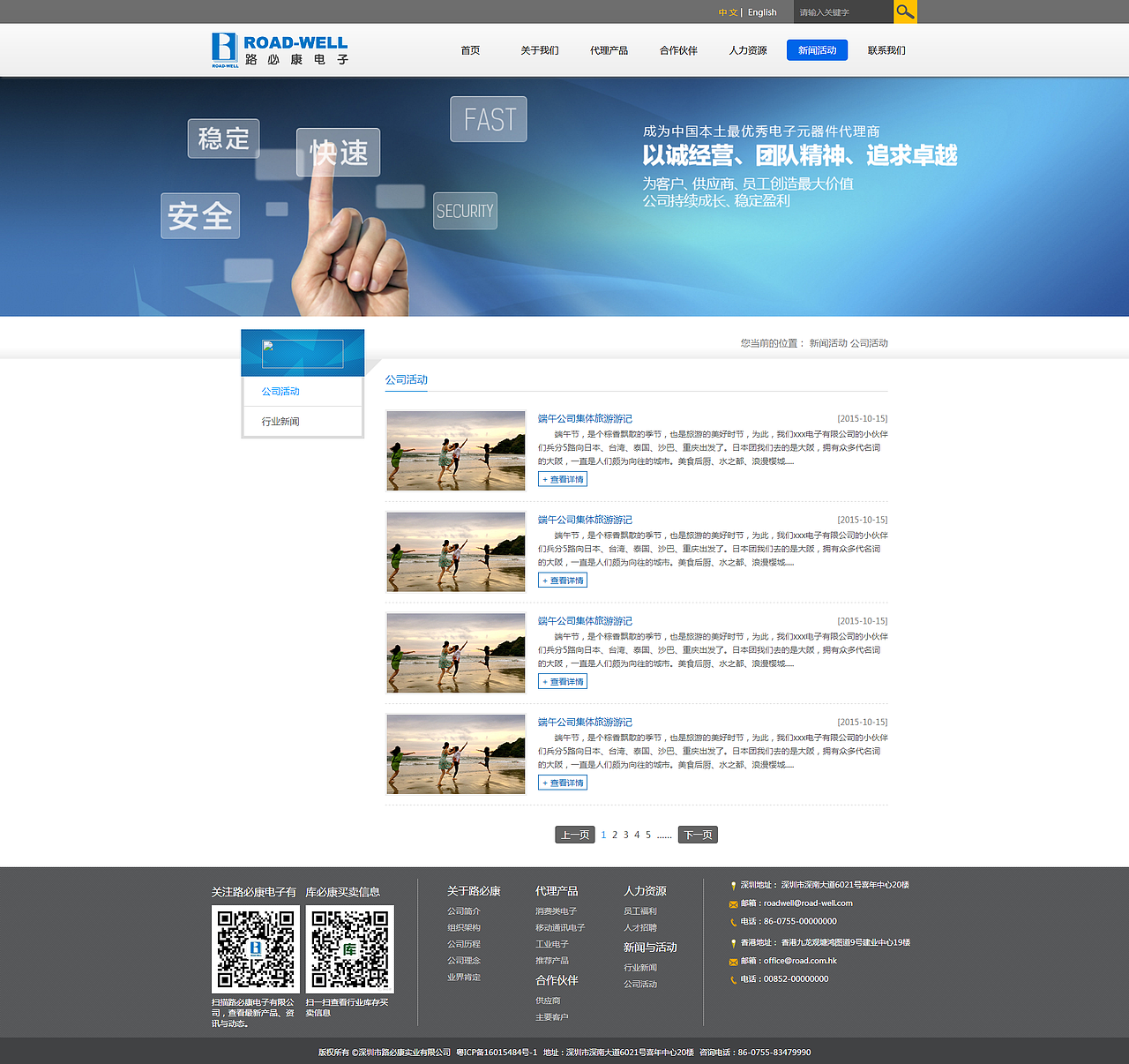Click the footer heading 关于路必康

click(474, 892)
